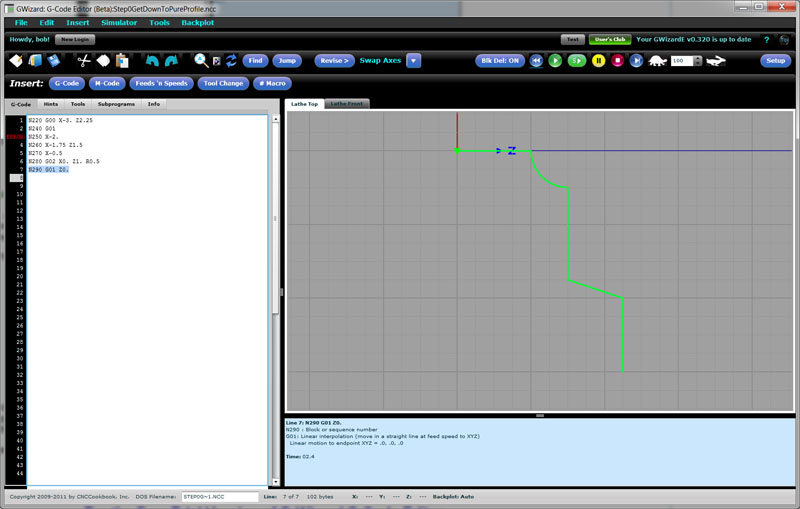Paste with the clipboard icon
Viewport: 800px width, 509px height.
pos(122,61)
